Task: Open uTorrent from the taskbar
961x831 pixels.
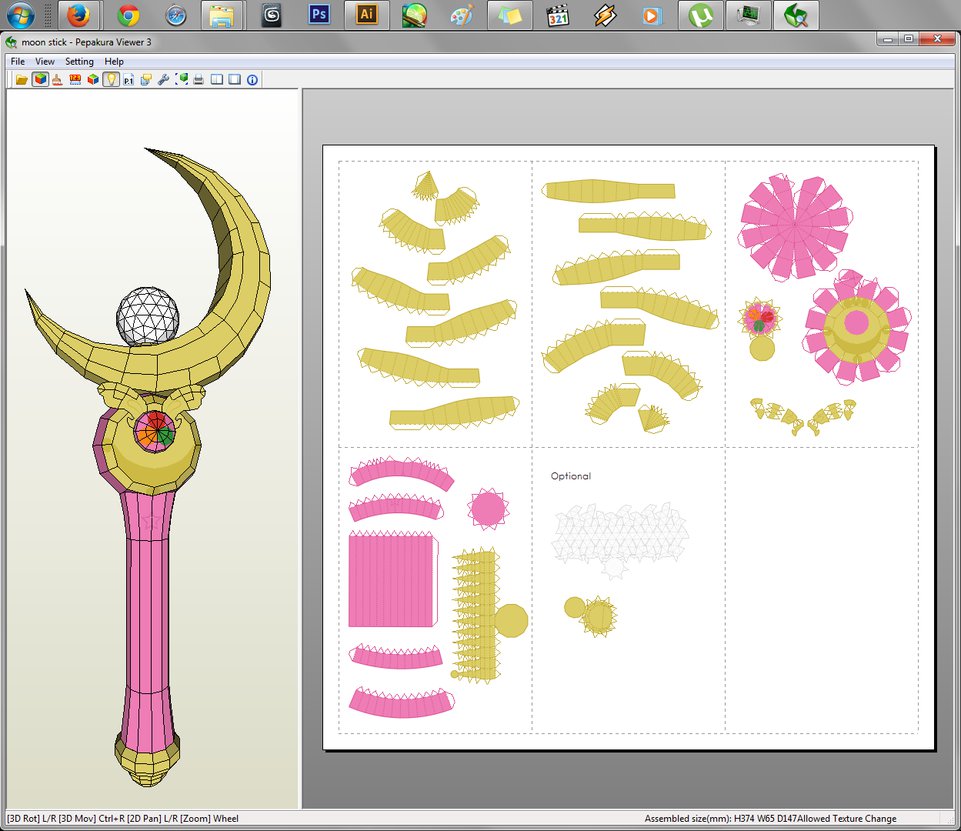Action: coord(701,15)
